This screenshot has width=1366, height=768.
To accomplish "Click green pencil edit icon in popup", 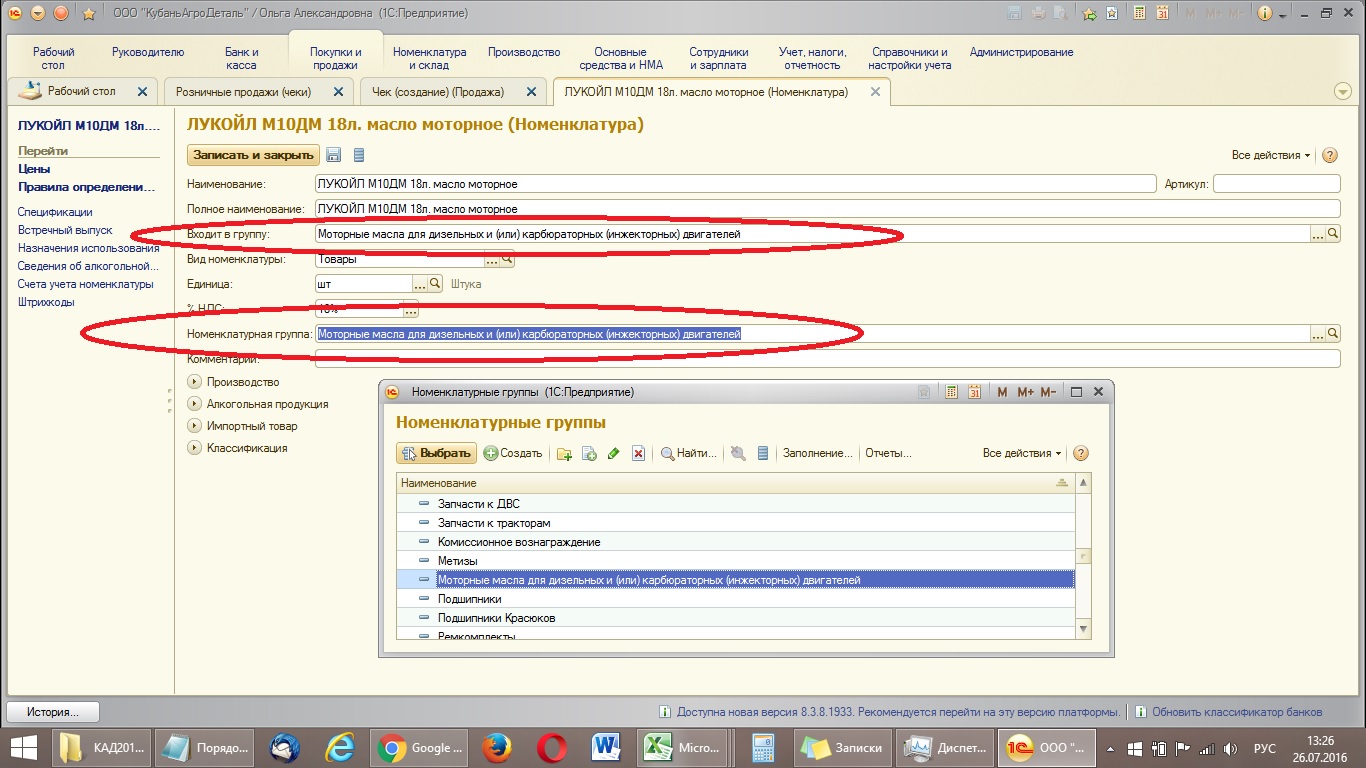I will point(614,454).
